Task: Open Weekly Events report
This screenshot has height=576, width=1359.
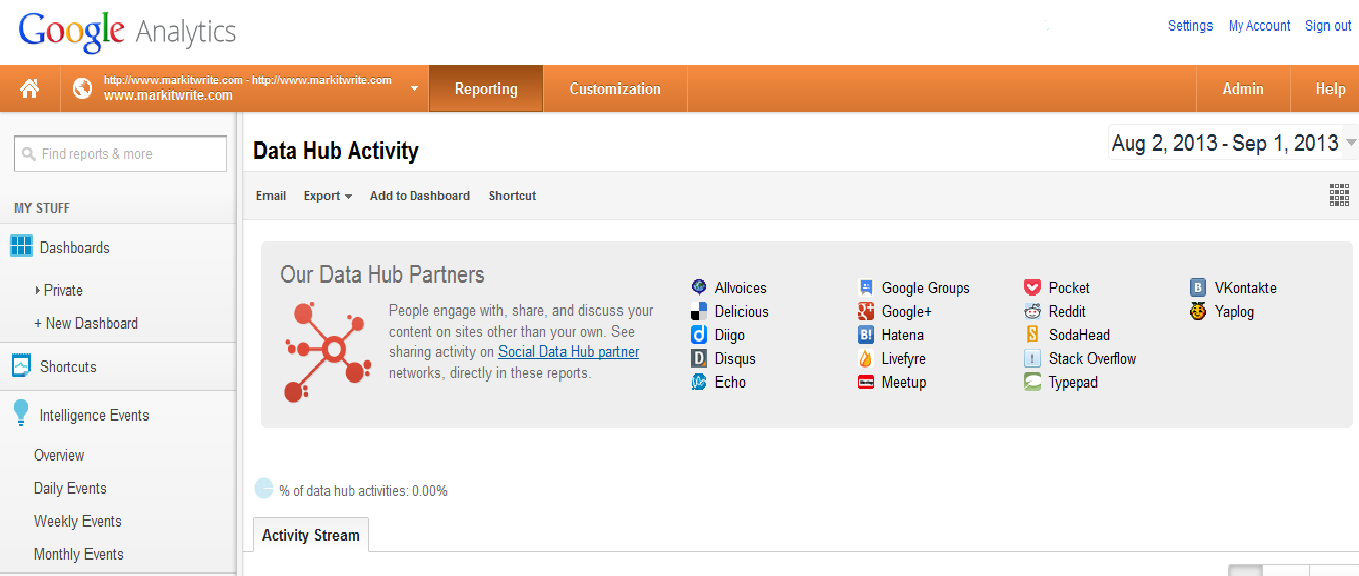Action: coord(78,521)
